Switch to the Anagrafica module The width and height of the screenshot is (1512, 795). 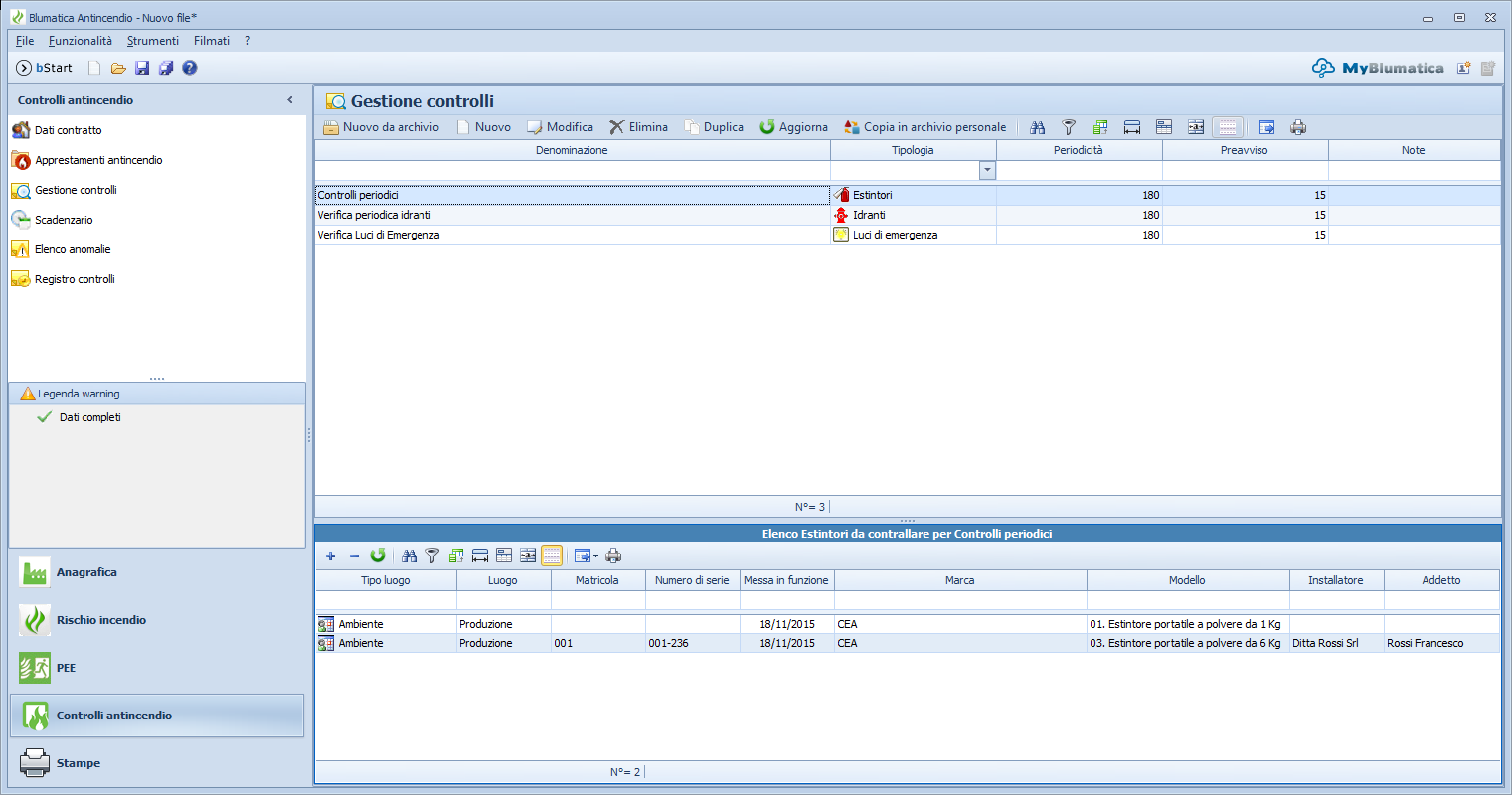point(157,572)
